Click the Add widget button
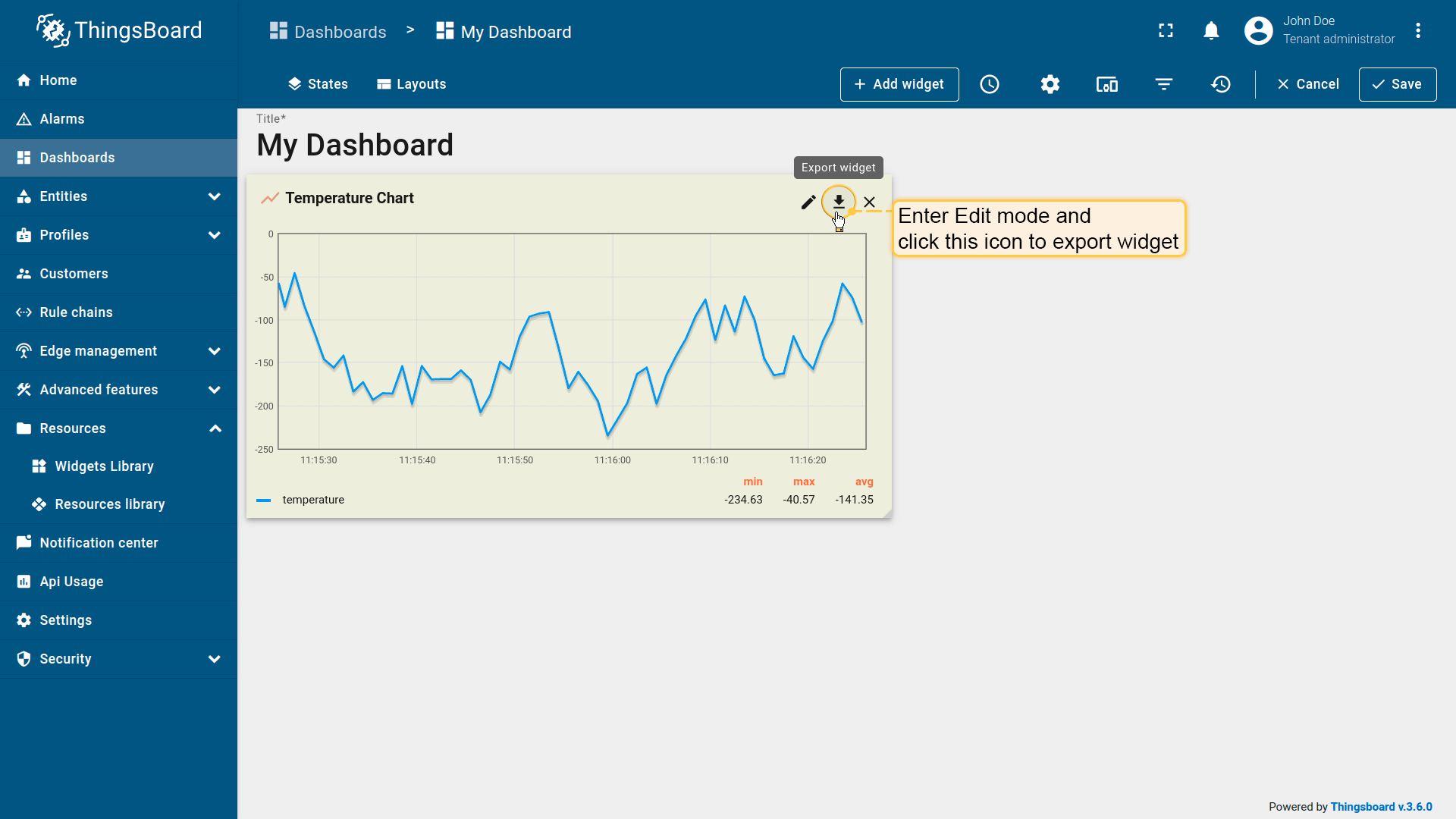This screenshot has width=1456, height=819. (899, 84)
